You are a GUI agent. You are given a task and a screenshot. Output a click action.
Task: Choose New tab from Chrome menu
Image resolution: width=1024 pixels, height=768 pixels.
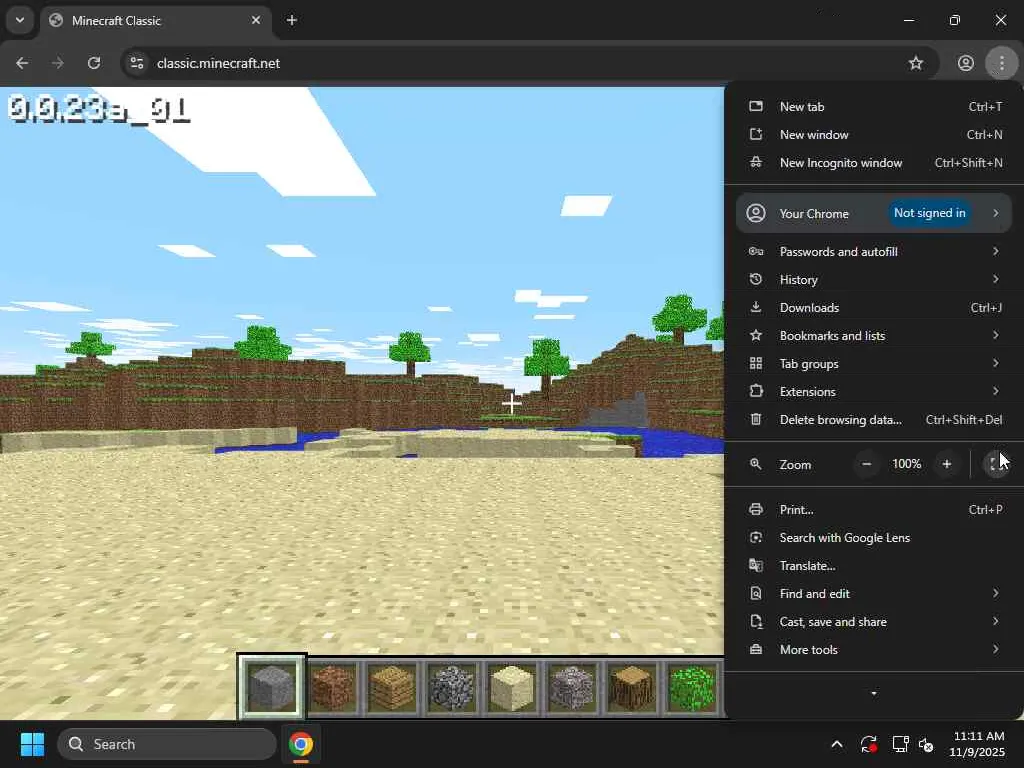point(874,106)
